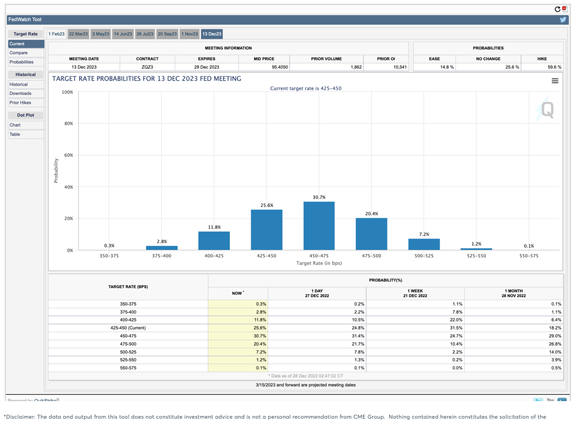This screenshot has width=575, height=423.
Task: Click the 1 DAY 27 DEC 2022 header
Action: (317, 293)
